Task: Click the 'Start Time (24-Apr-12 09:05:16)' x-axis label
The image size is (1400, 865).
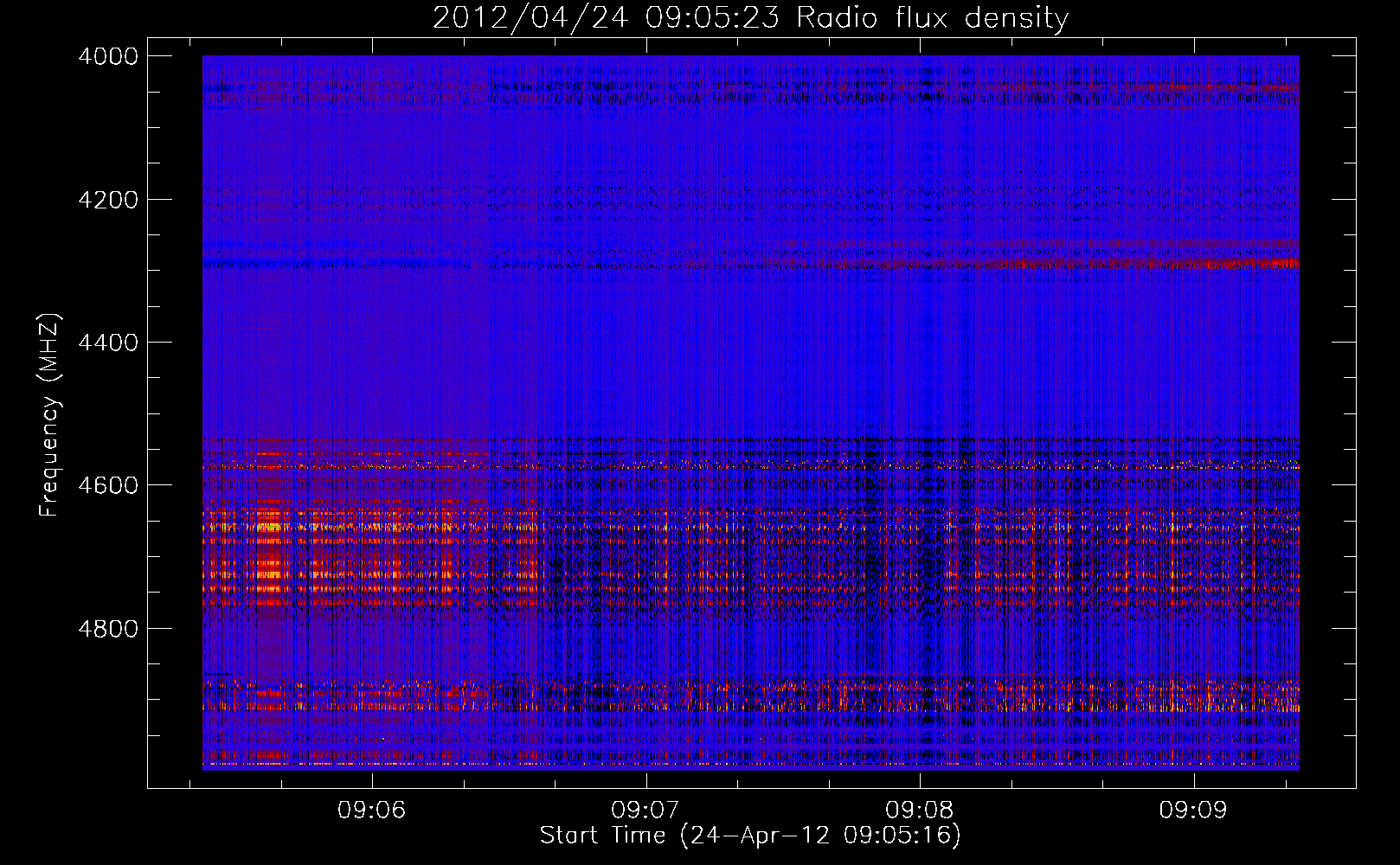Action: (750, 836)
